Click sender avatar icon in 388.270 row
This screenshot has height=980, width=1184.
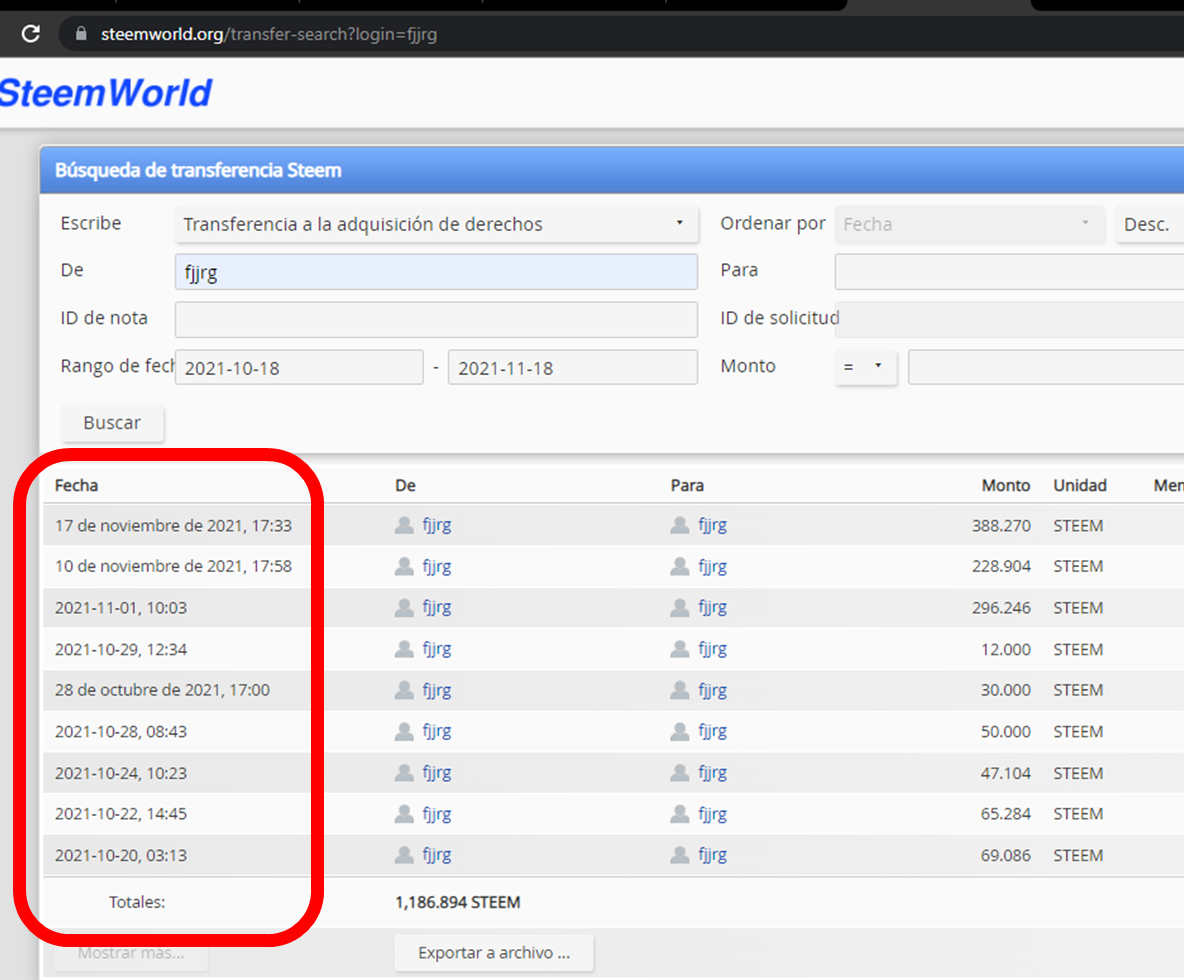[404, 525]
